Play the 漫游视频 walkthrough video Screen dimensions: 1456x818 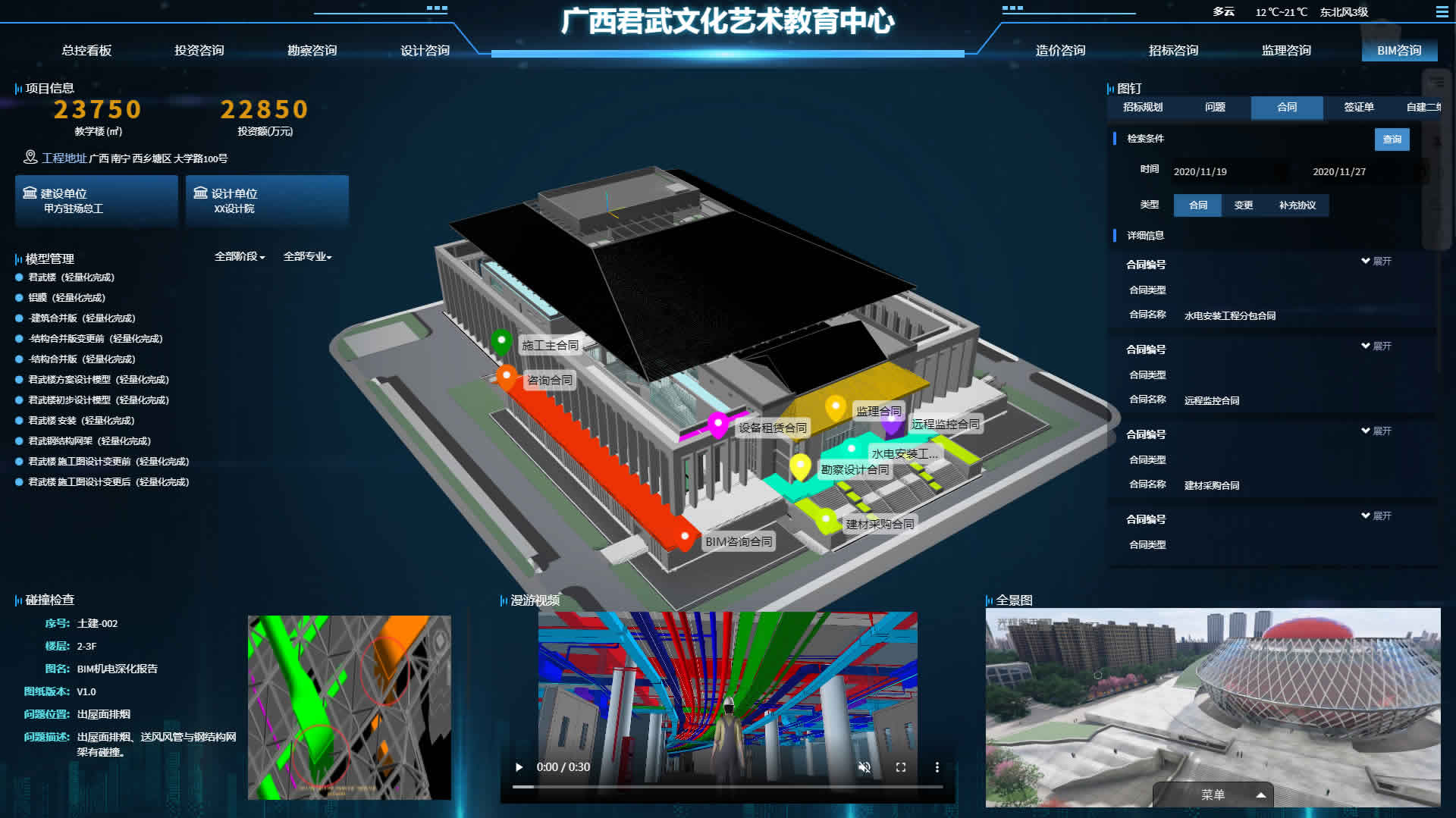coord(519,767)
